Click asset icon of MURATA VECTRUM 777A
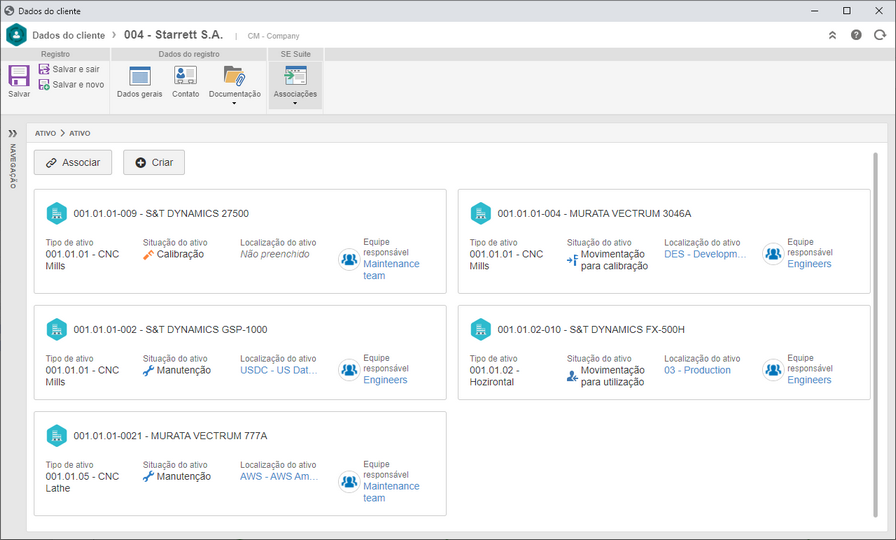Screen dimensions: 896x540 coord(57,435)
